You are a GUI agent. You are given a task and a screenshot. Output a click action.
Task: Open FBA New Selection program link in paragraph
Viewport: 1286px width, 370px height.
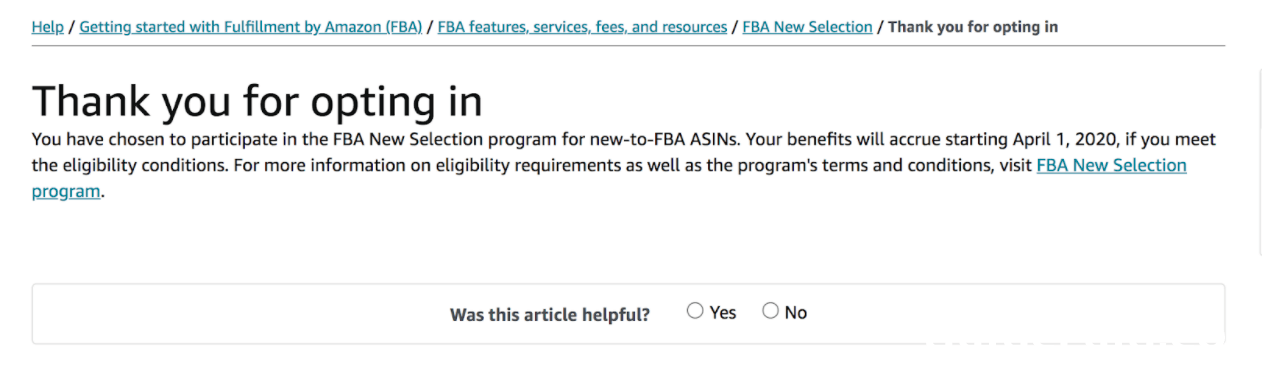(1111, 165)
